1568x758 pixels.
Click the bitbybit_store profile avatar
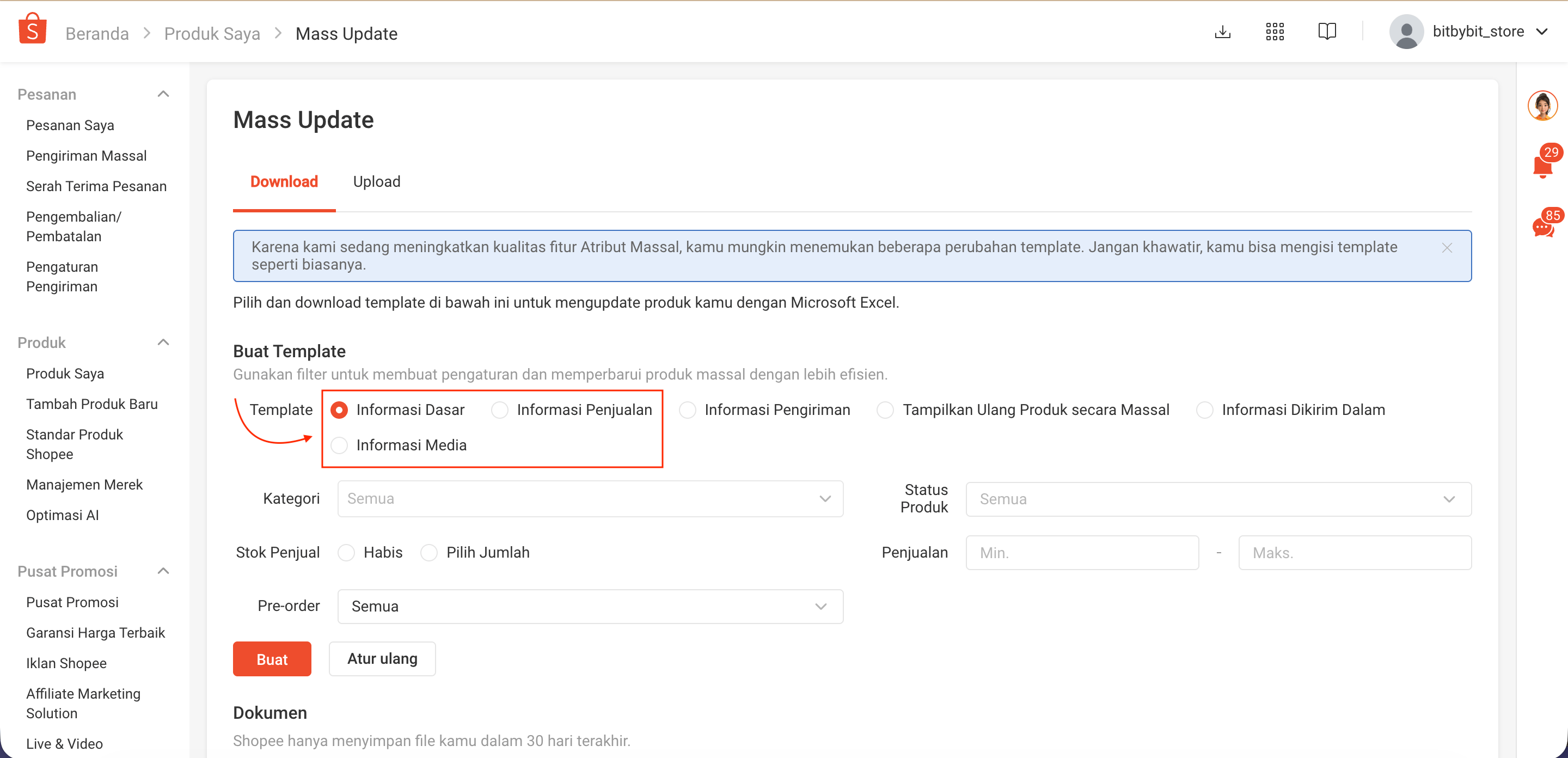click(1406, 32)
